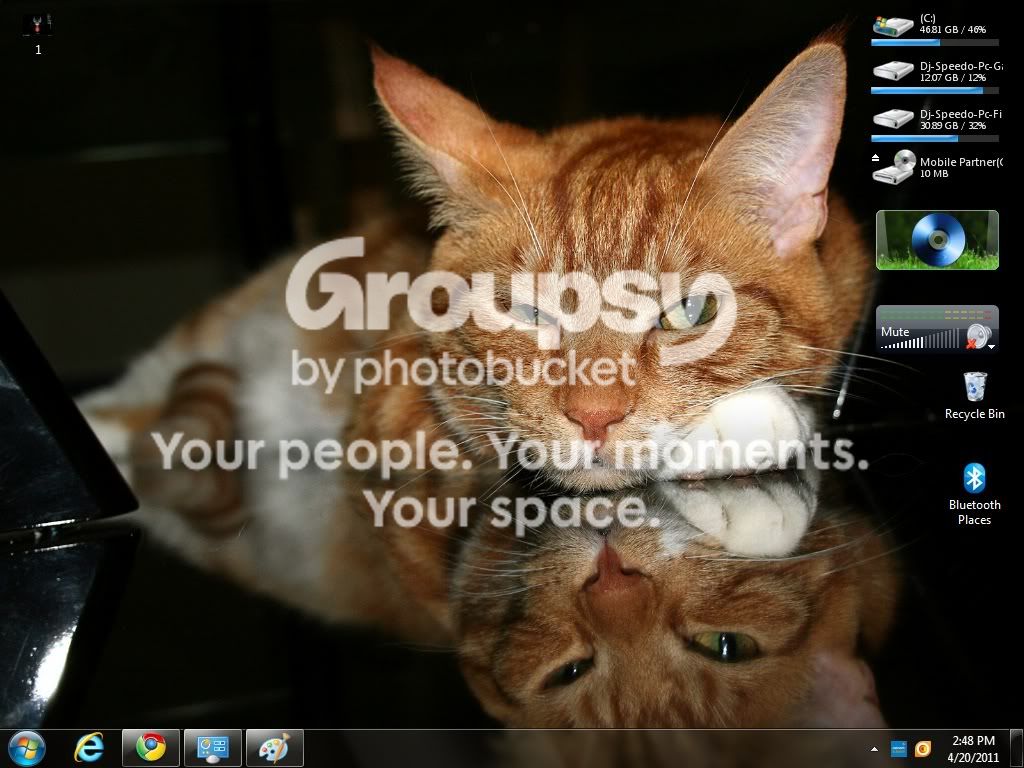Viewport: 1024px width, 768px height.
Task: Show hidden system tray icons
Action: (x=874, y=749)
